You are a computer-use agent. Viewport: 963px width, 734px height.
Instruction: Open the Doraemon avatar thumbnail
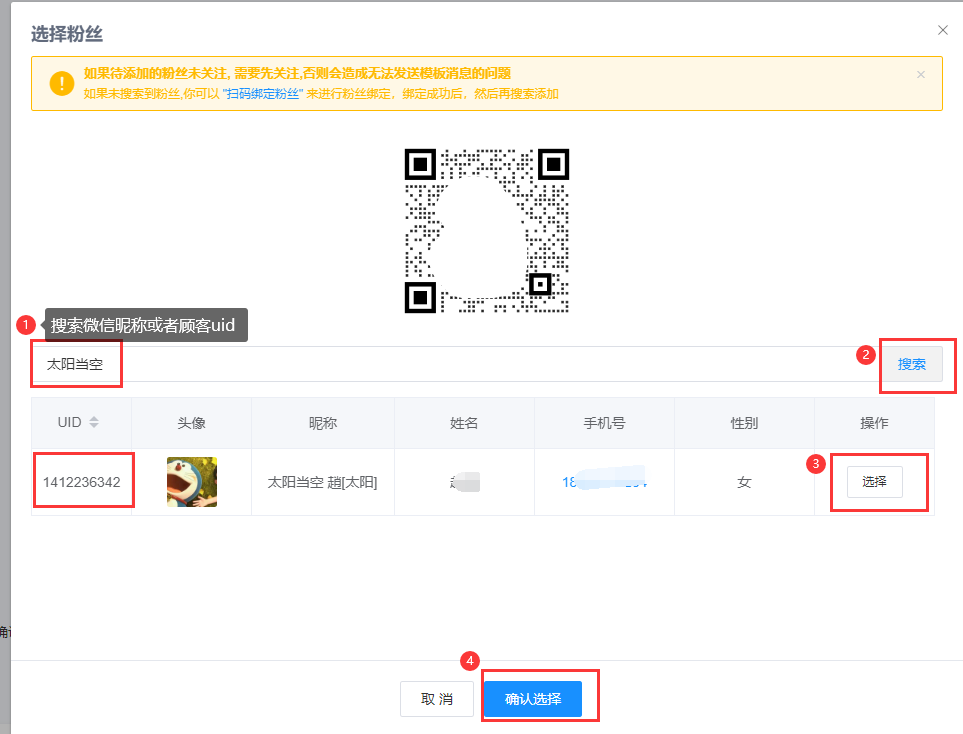click(x=192, y=482)
